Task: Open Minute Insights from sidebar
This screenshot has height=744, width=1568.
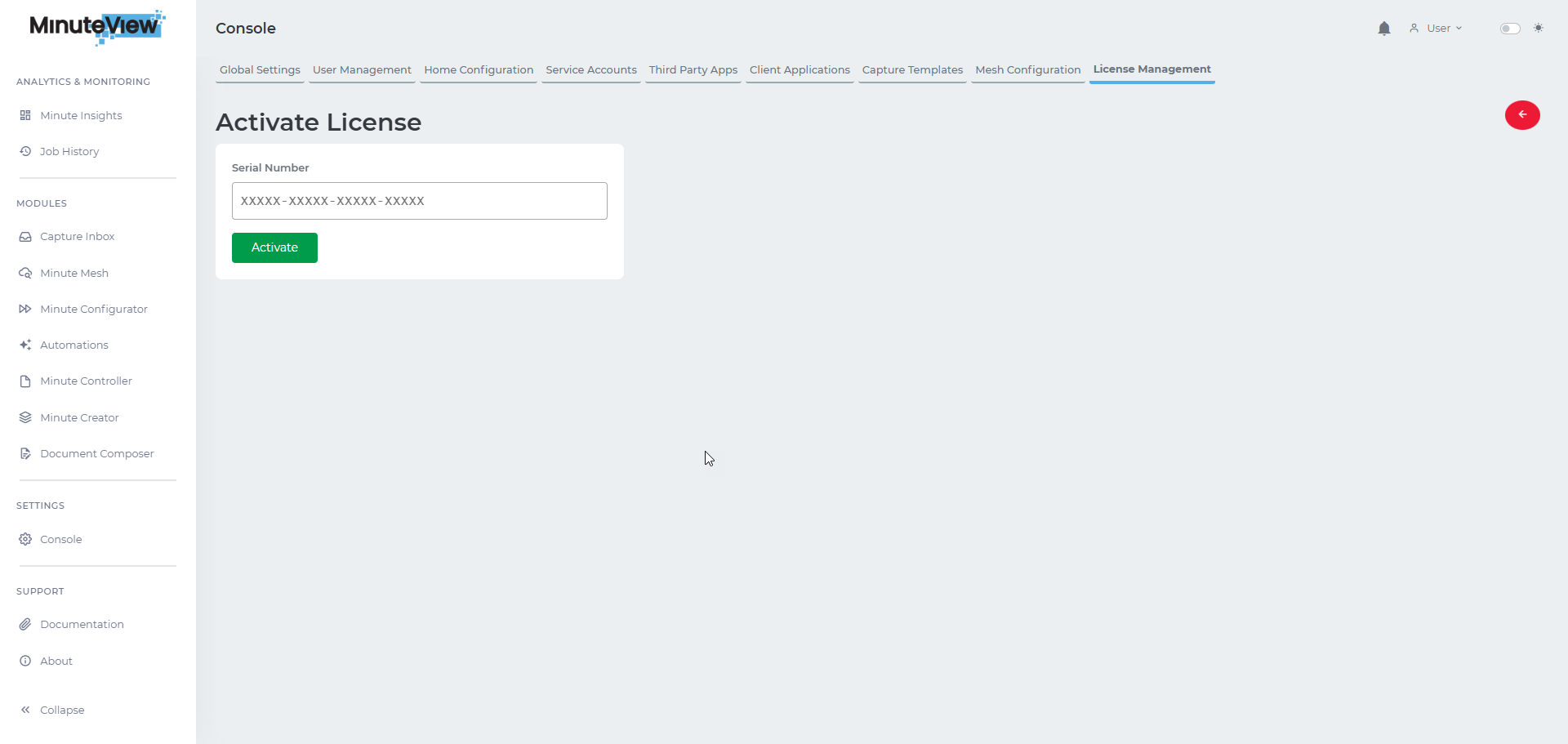Action: click(81, 116)
